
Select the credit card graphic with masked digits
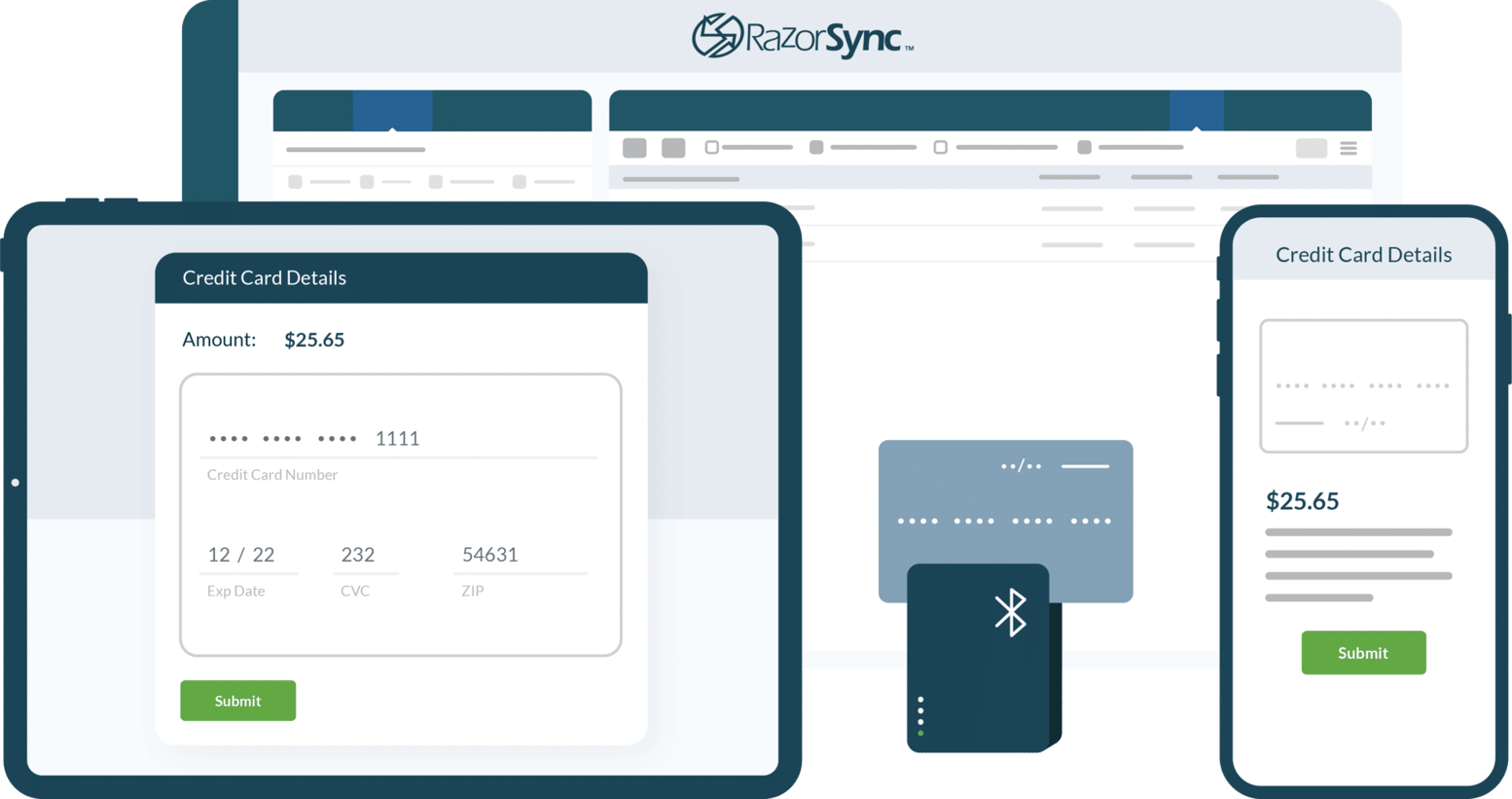point(1005,521)
